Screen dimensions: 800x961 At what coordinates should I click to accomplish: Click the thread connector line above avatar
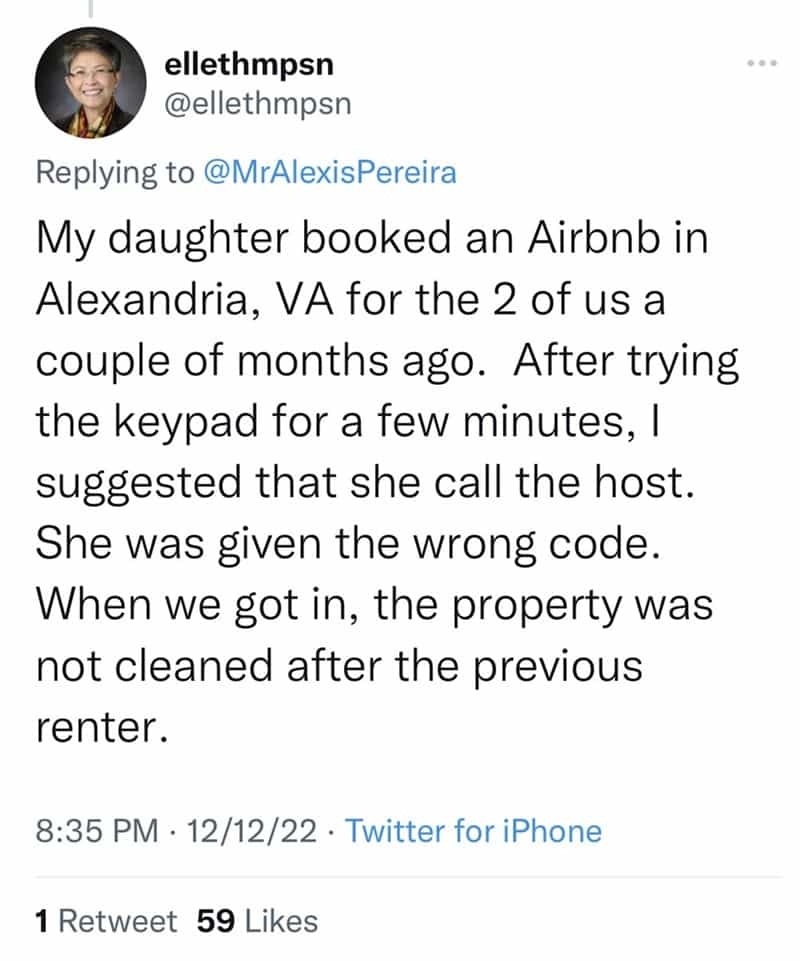point(90,10)
